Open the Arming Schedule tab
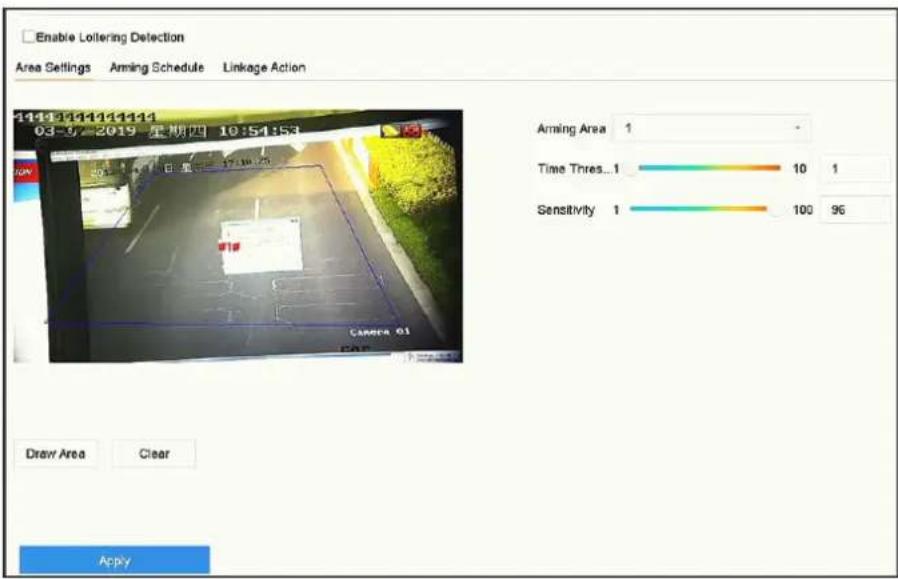Screen dimensions: 898x579 (156, 68)
